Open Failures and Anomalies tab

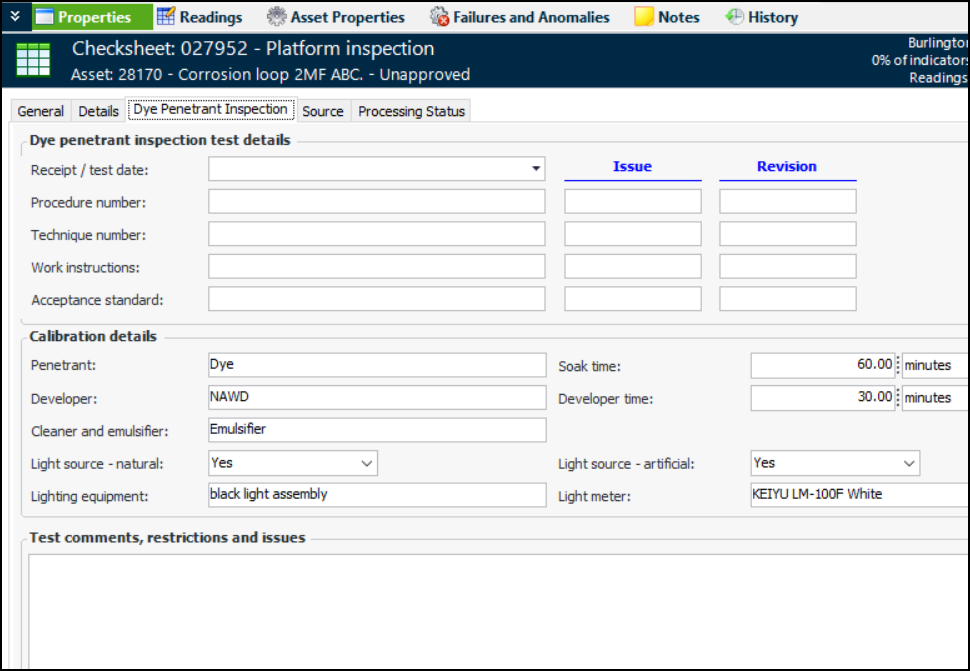(x=520, y=17)
